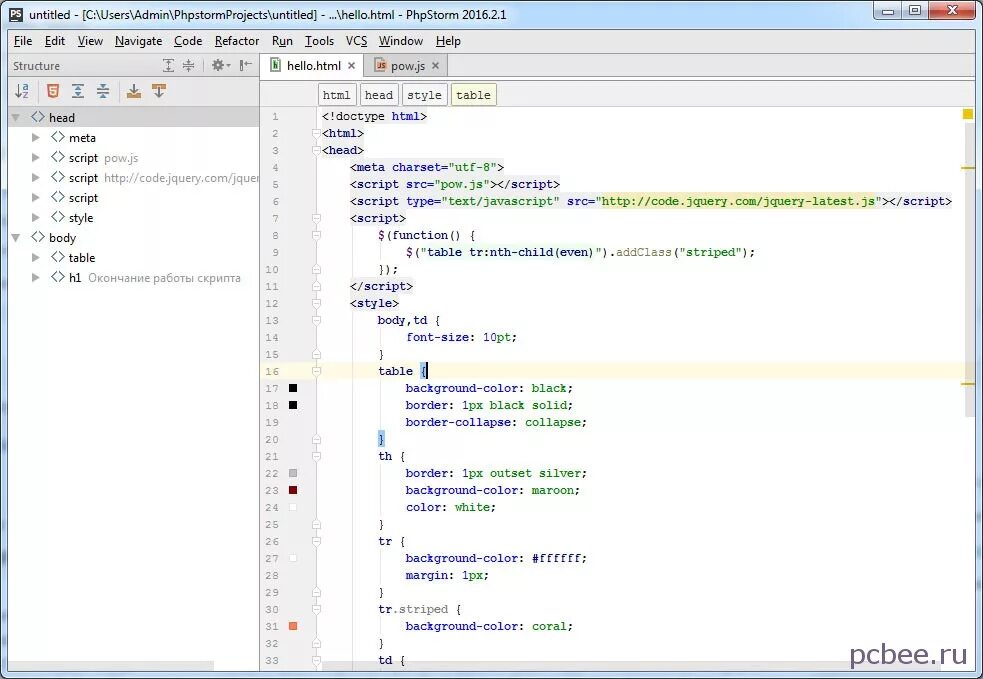Expand the table node in Structure tree
The width and height of the screenshot is (983, 679).
pyautogui.click(x=36, y=258)
